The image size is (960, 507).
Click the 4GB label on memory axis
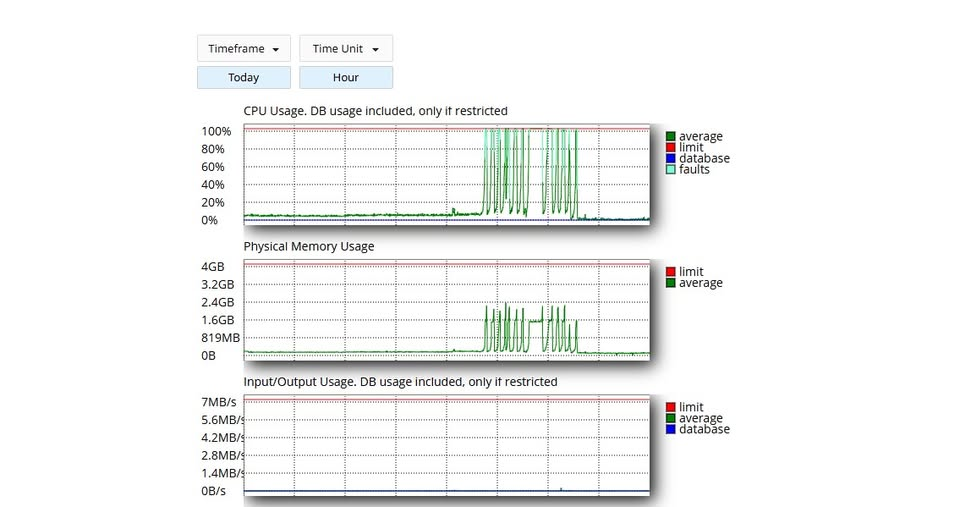click(213, 267)
